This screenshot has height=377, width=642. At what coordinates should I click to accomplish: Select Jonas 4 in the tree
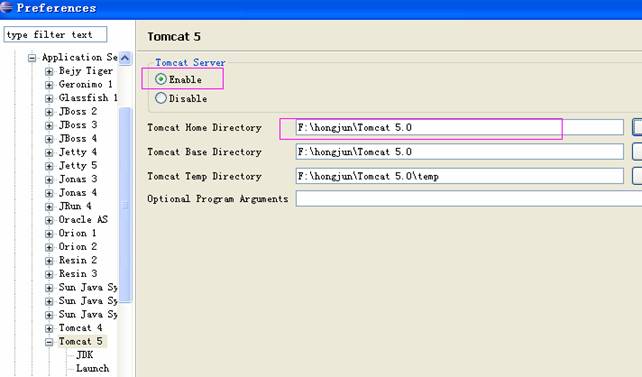78,192
